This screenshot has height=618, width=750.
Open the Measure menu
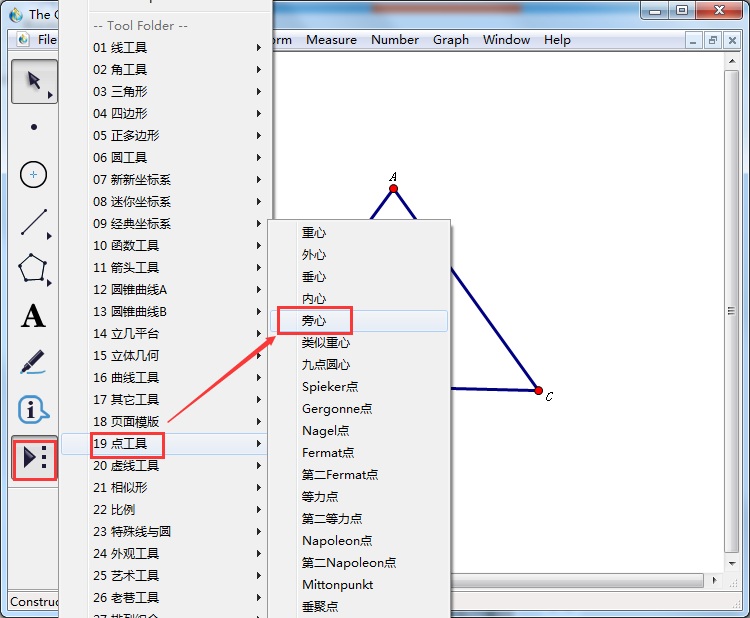click(331, 40)
